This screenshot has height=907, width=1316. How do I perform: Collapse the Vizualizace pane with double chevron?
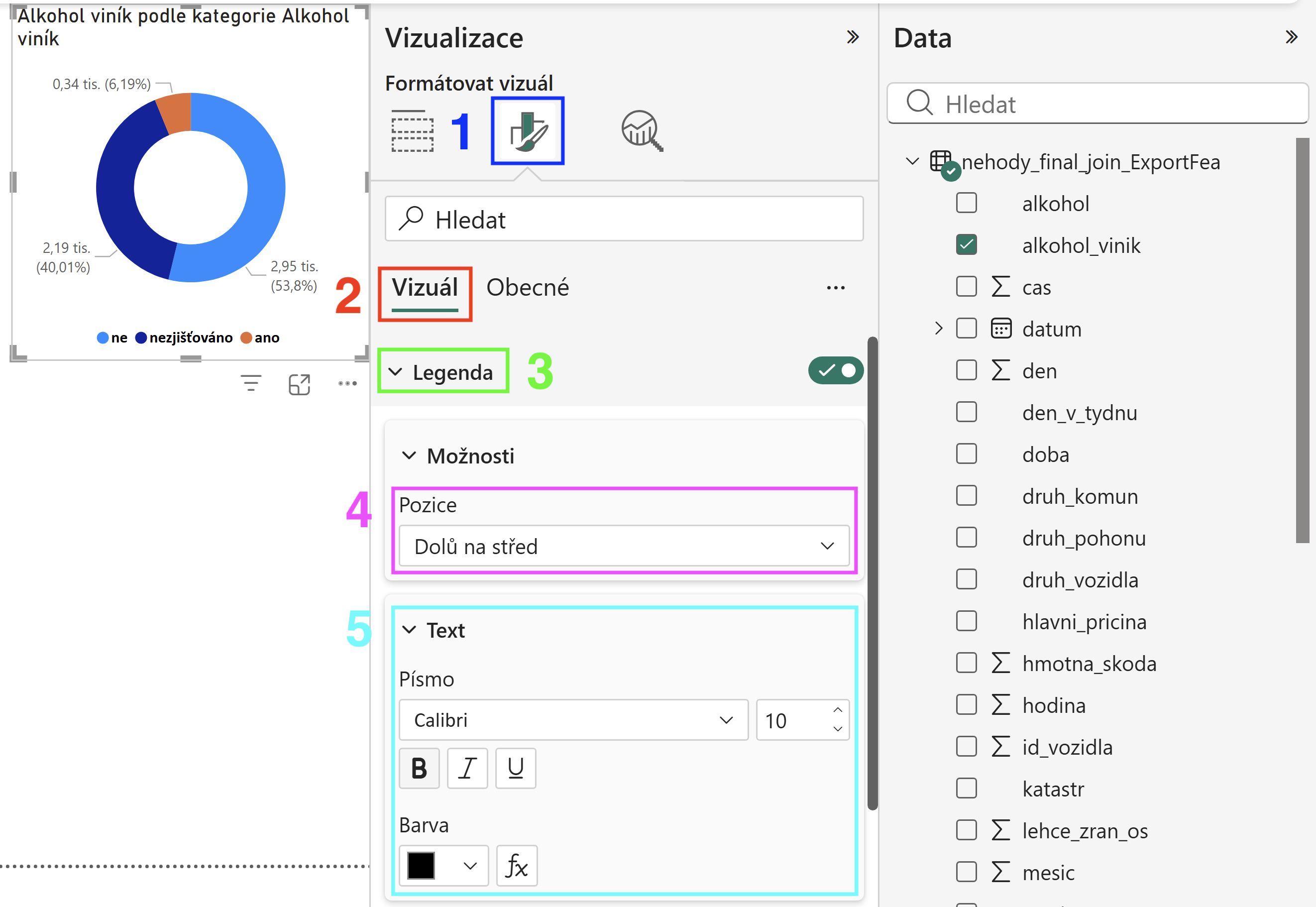click(852, 37)
